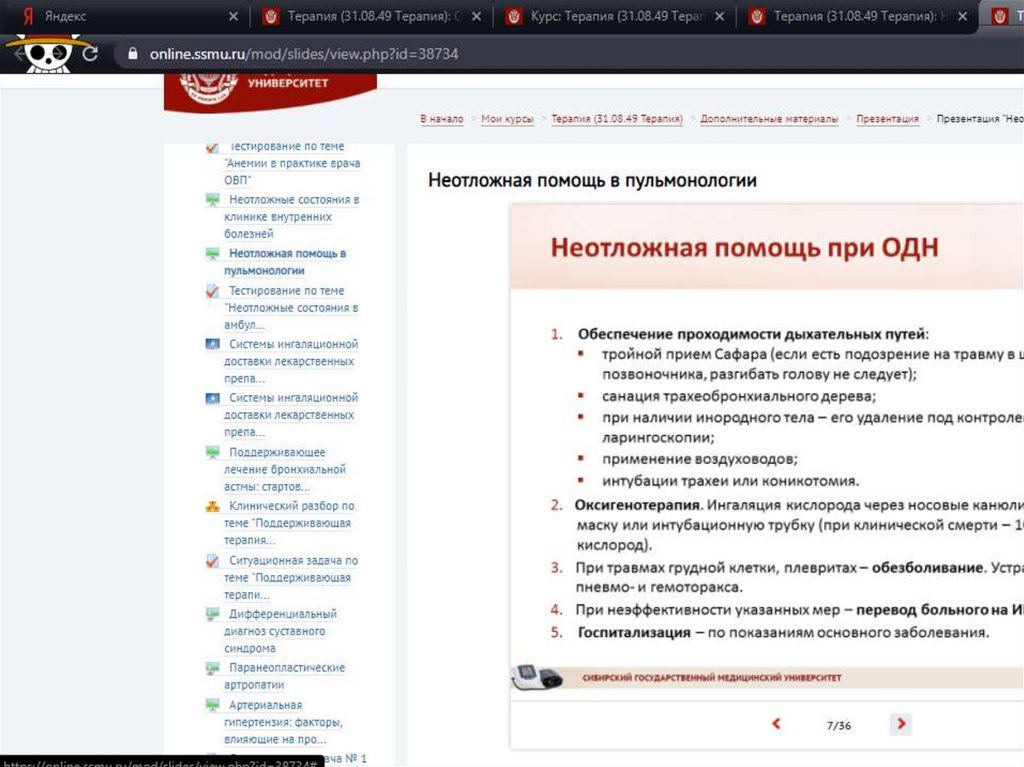
Task: Open the Презентация breadcrumb link
Action: (x=887, y=119)
